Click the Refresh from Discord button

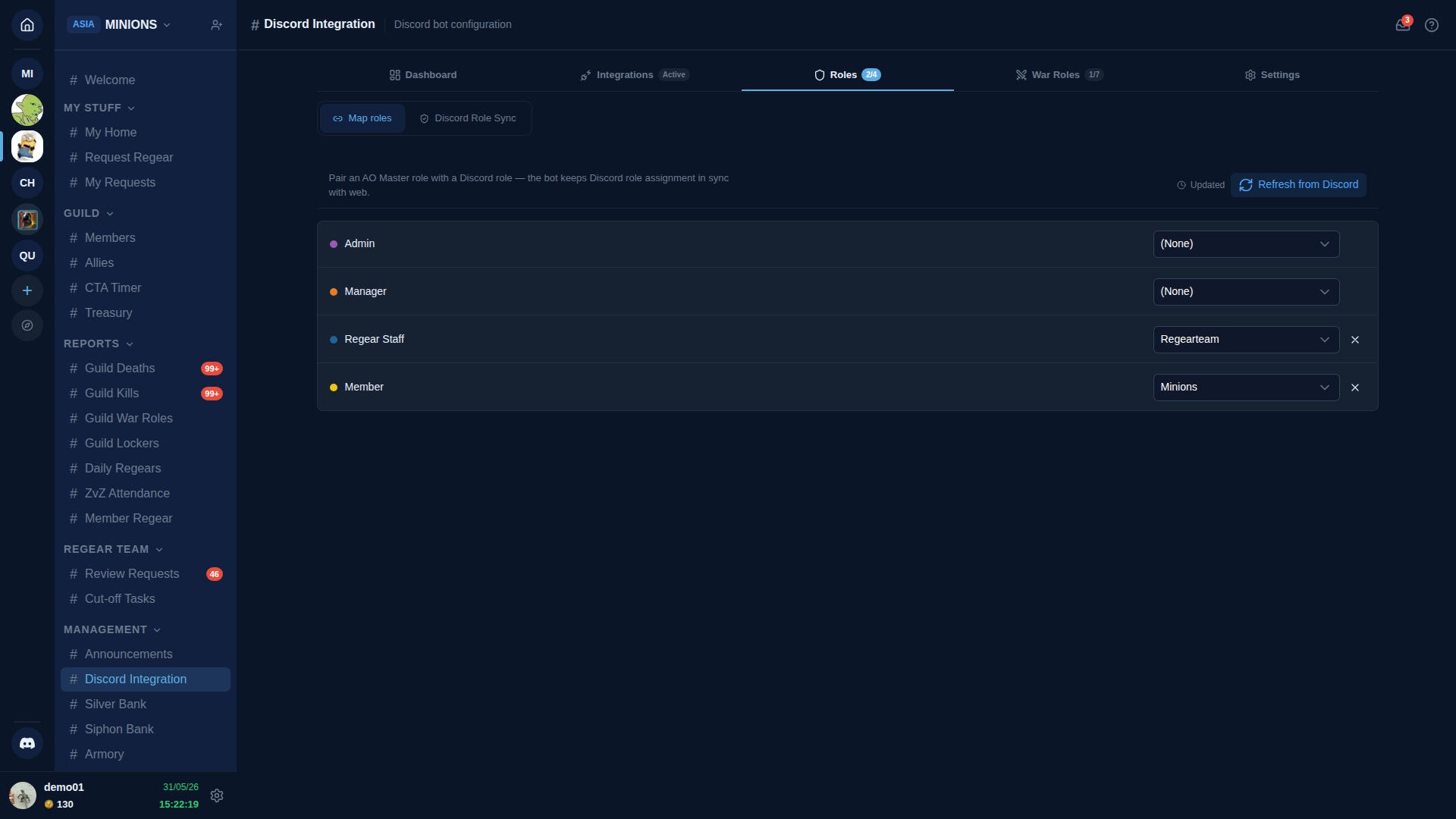tap(1298, 185)
